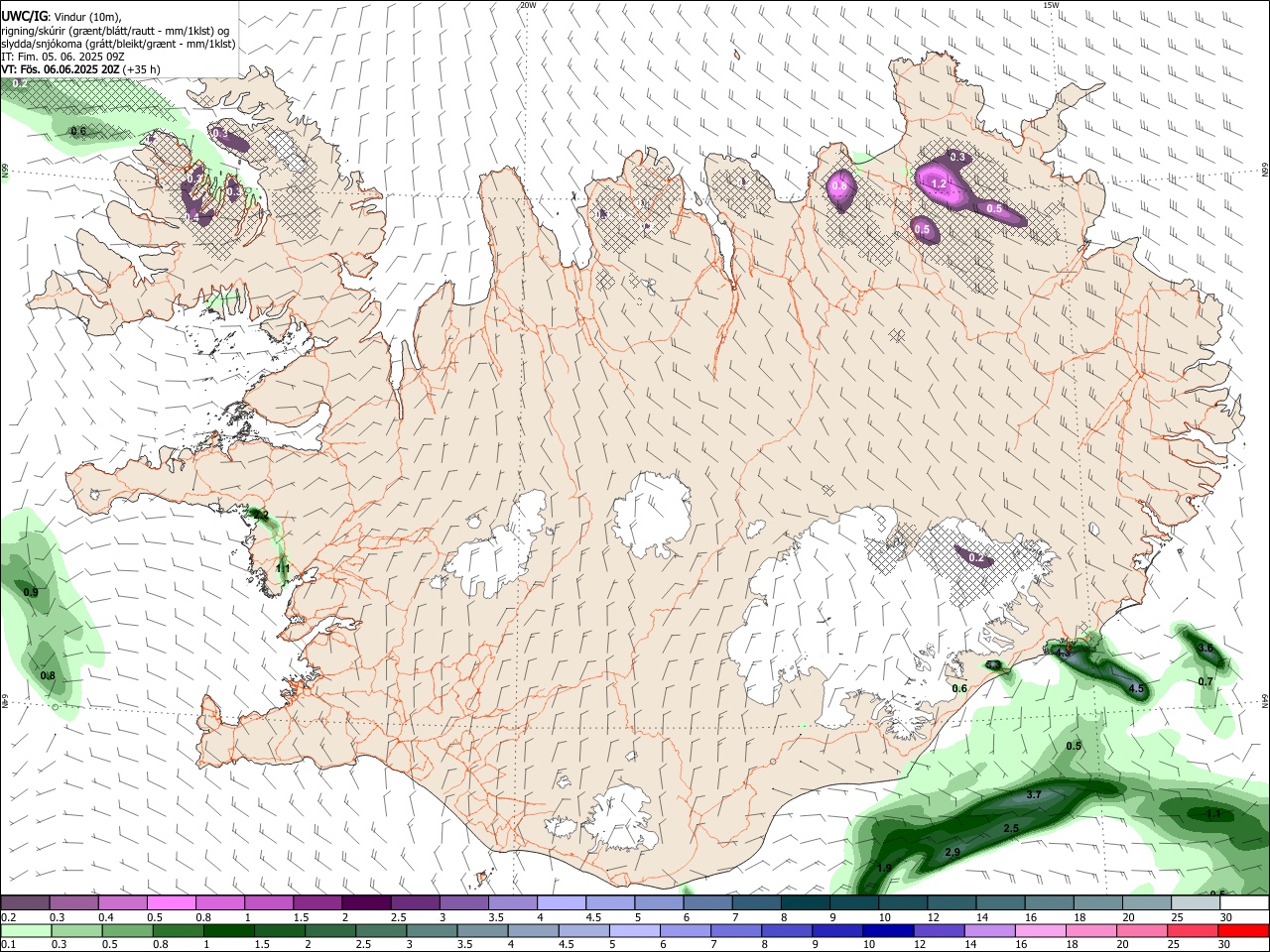The width and height of the screenshot is (1270, 952).
Task: Select the lower legend swatch labeled 20
Action: tap(1141, 931)
